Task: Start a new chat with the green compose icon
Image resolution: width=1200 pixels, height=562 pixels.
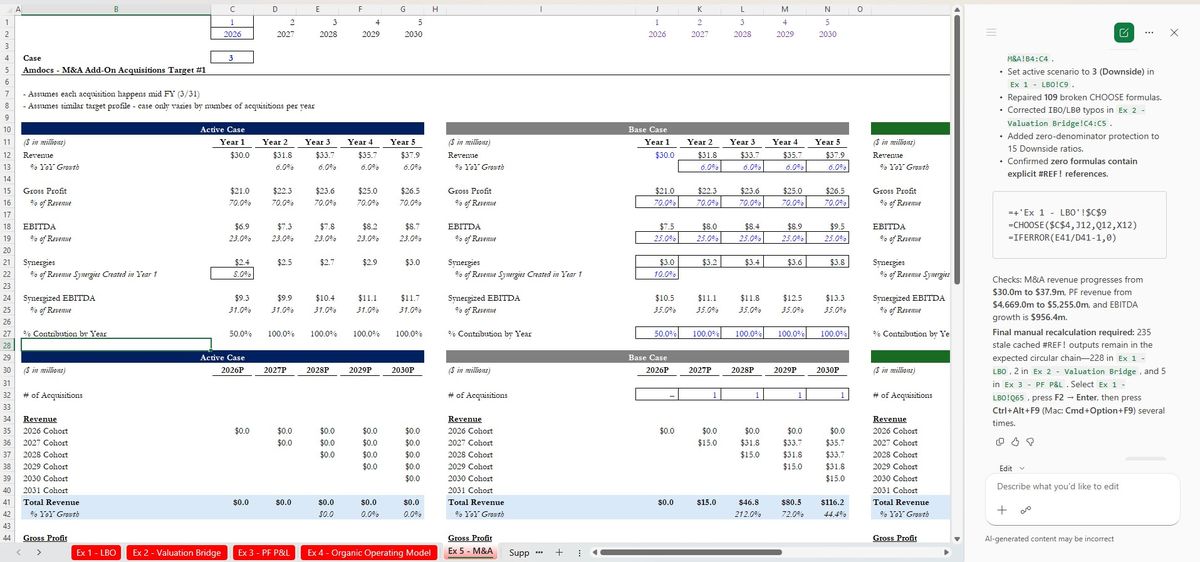Action: [x=1123, y=33]
